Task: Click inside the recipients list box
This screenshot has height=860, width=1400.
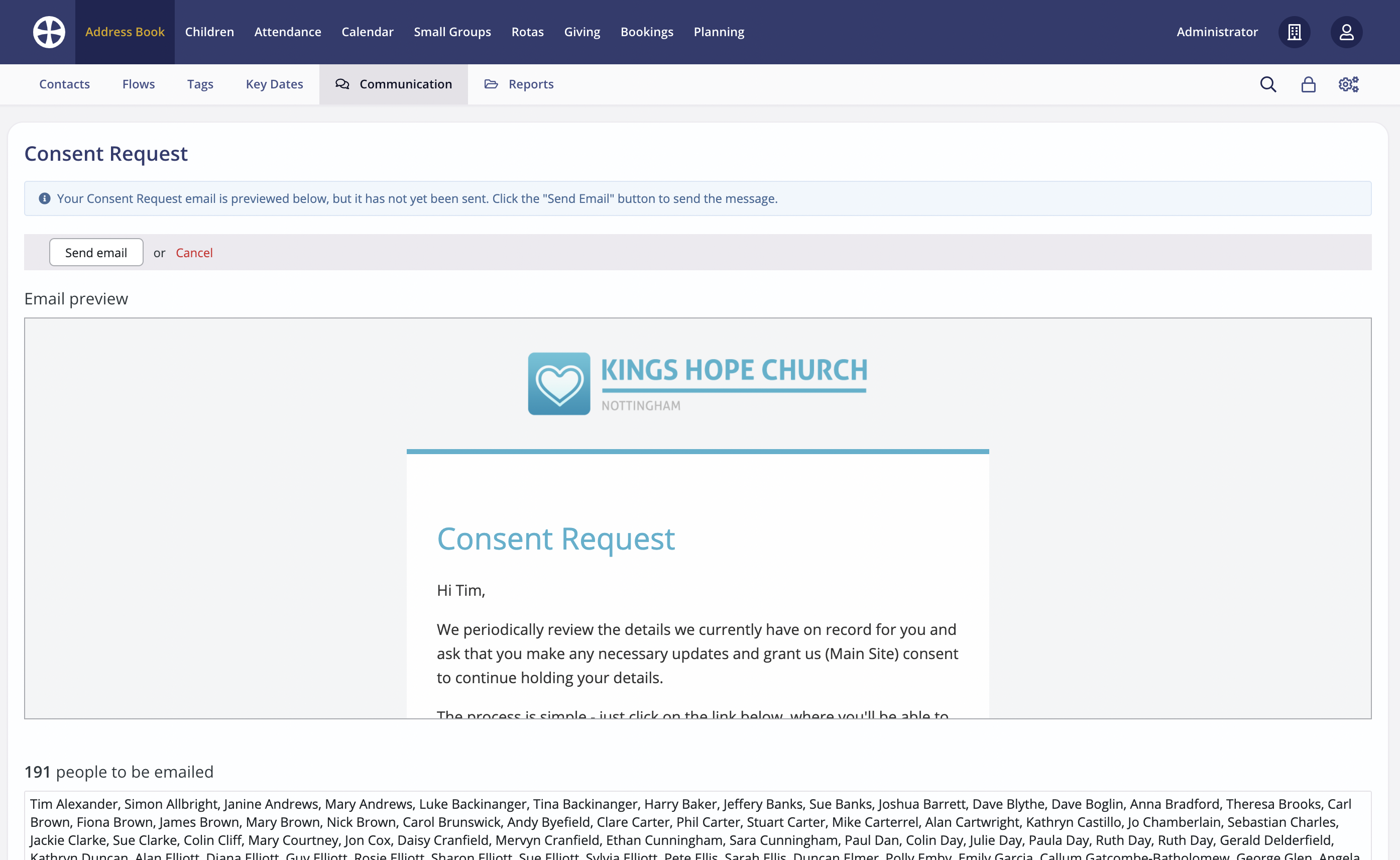Action: point(698,823)
